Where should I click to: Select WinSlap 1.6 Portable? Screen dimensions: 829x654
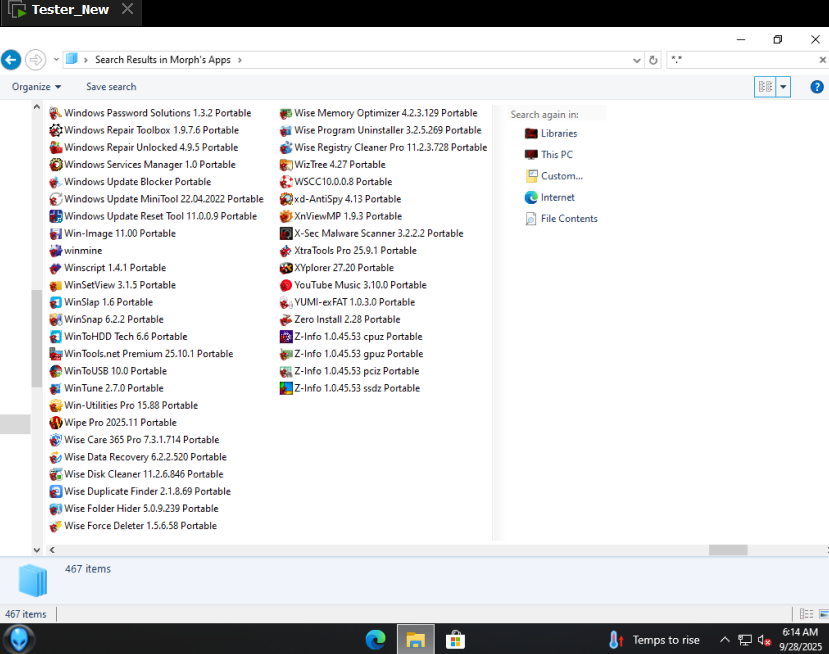pyautogui.click(x=102, y=302)
